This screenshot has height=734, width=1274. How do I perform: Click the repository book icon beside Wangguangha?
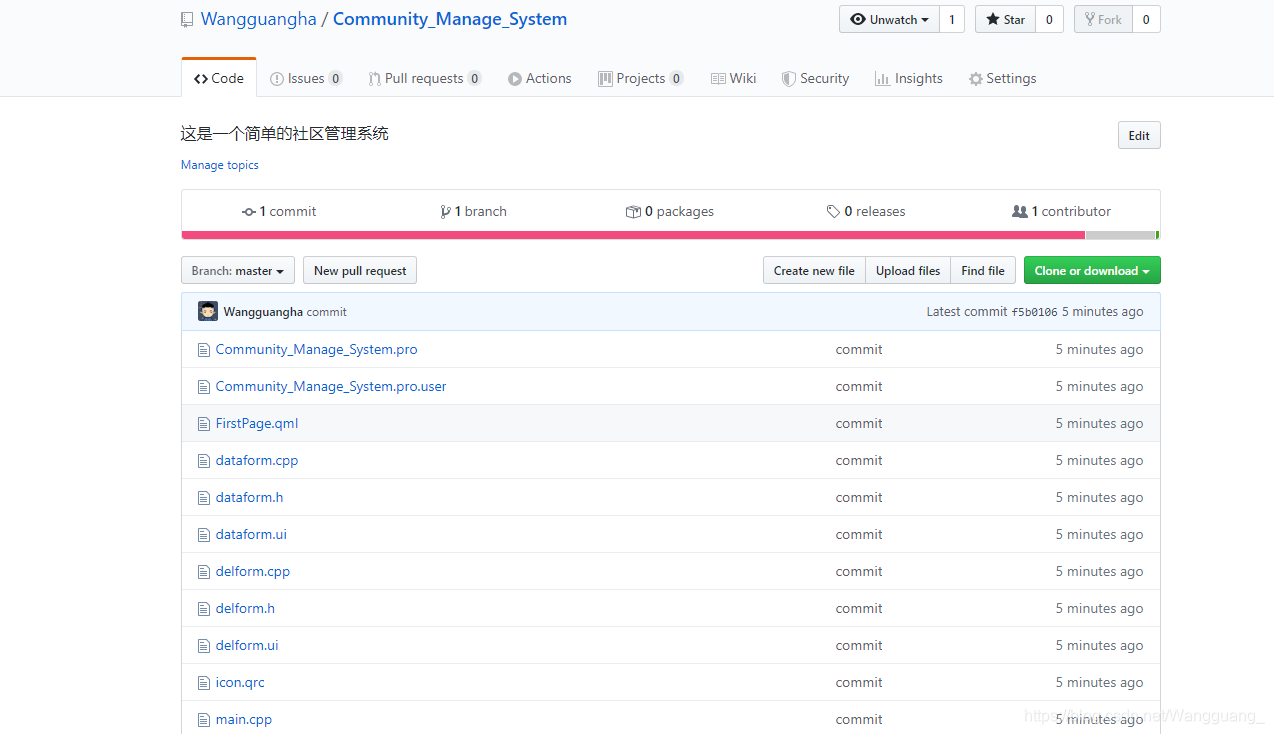point(186,20)
